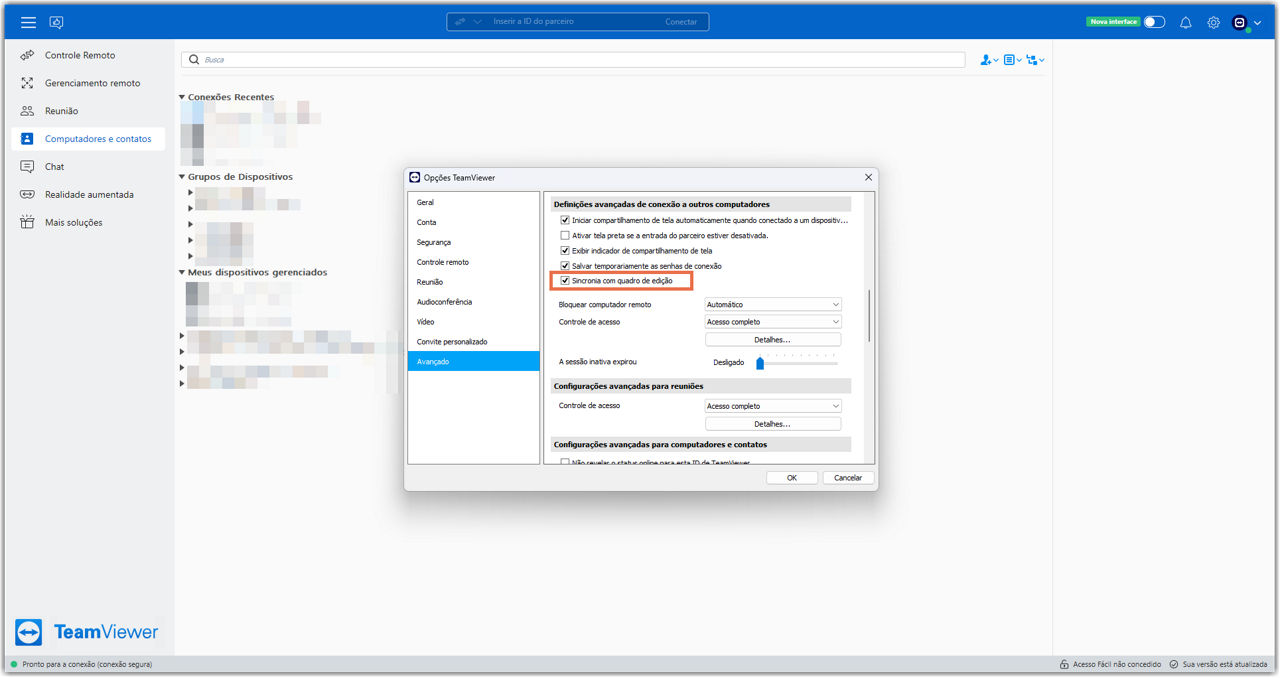Click Detalhes under reuniões settings
The height and width of the screenshot is (678, 1280).
[773, 424]
